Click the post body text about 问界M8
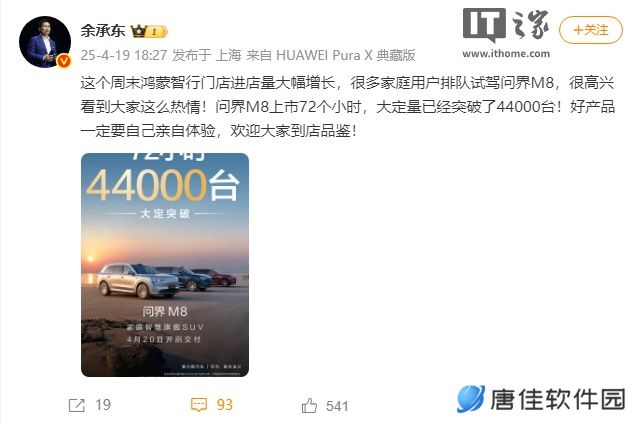 (x=347, y=107)
